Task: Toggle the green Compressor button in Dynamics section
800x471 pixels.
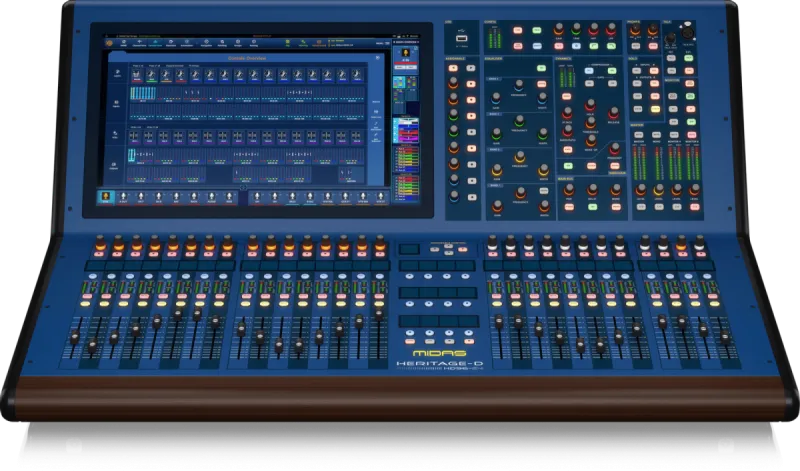Action: [x=612, y=70]
